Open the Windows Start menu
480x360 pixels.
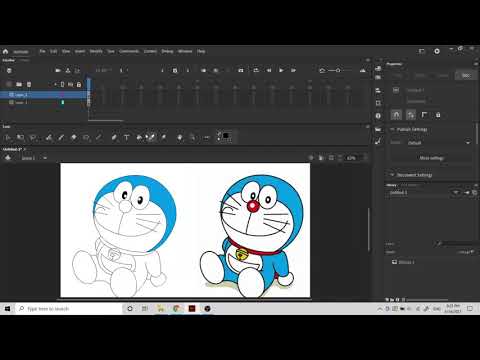point(7,309)
